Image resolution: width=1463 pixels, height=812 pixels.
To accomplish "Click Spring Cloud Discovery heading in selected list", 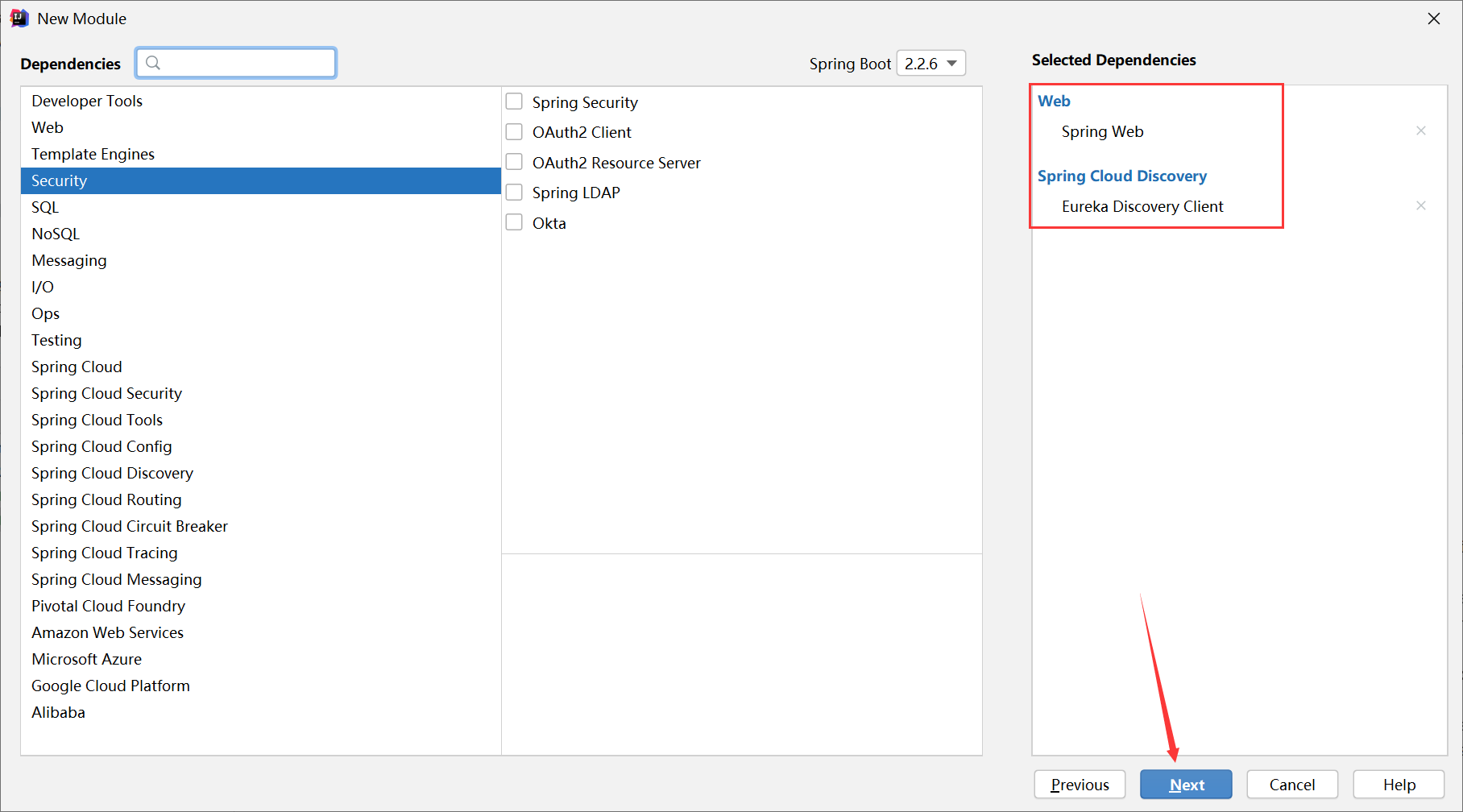I will 1122,176.
